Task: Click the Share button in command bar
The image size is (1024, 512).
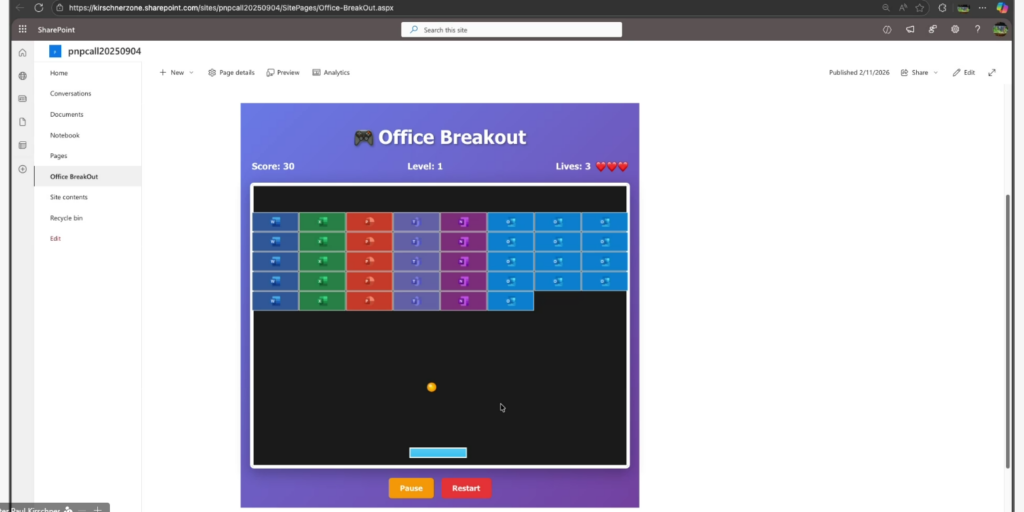Action: pos(914,72)
